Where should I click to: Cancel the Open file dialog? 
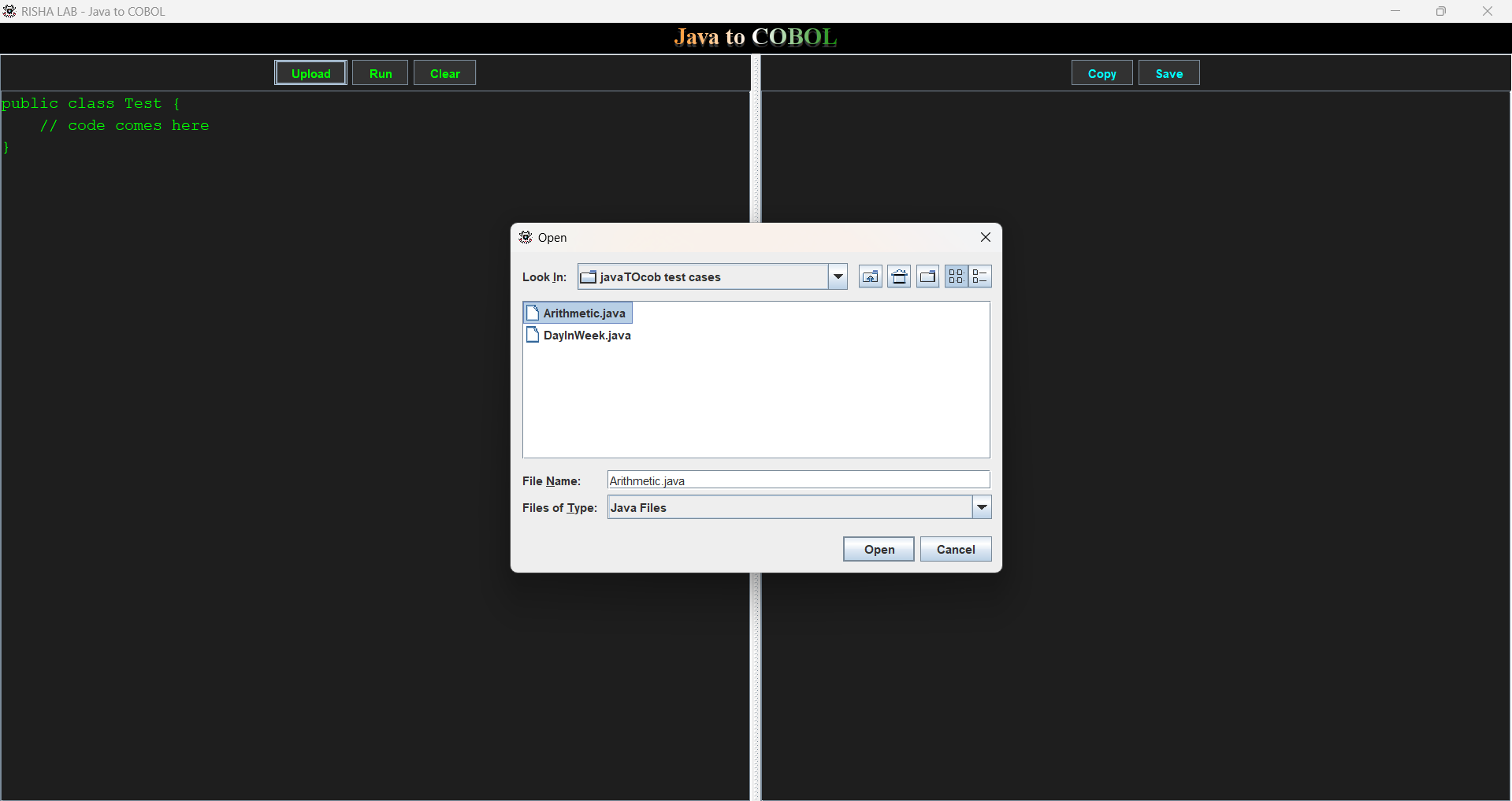point(956,550)
